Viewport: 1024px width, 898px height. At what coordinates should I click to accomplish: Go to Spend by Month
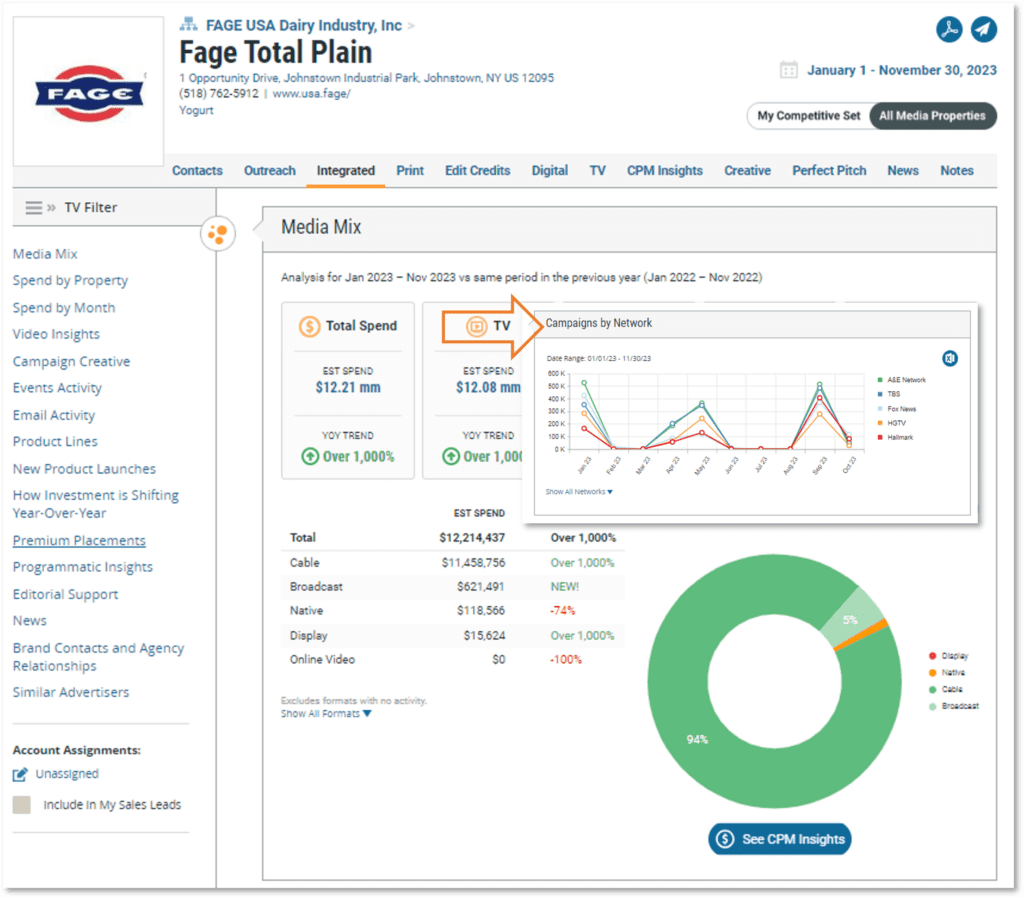[64, 308]
